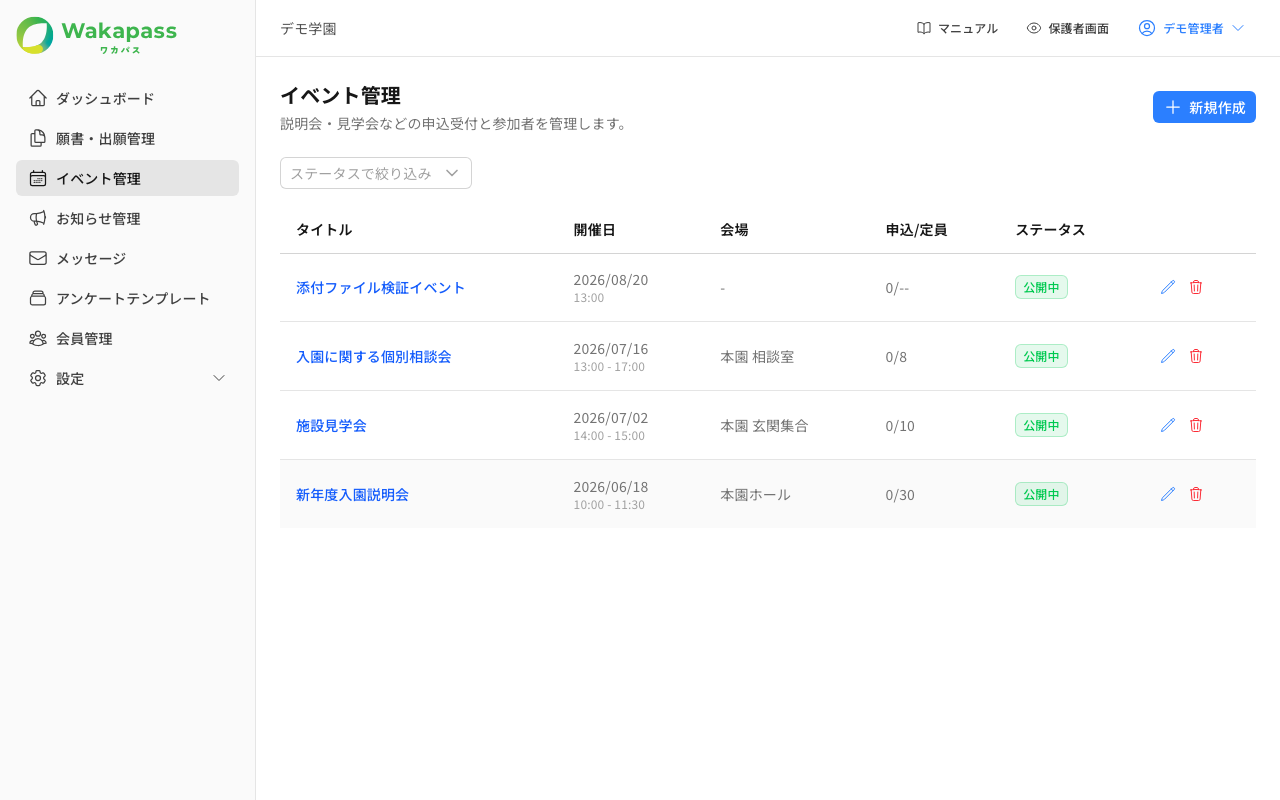1280x800 pixels.
Task: Open event 施設見学会
Action: (331, 425)
